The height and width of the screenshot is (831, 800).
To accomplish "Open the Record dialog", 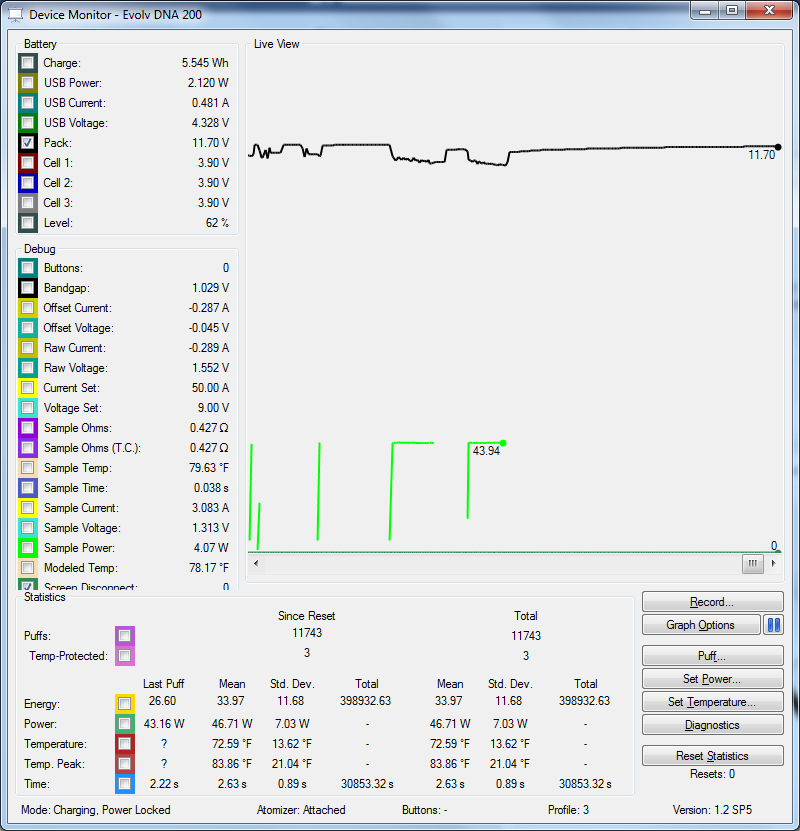I will [712, 602].
